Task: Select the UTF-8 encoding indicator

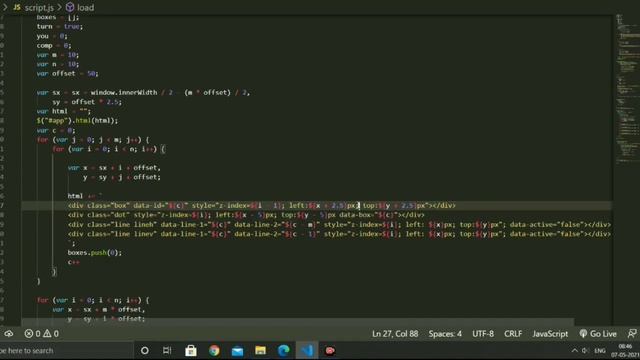Action: tap(483, 334)
